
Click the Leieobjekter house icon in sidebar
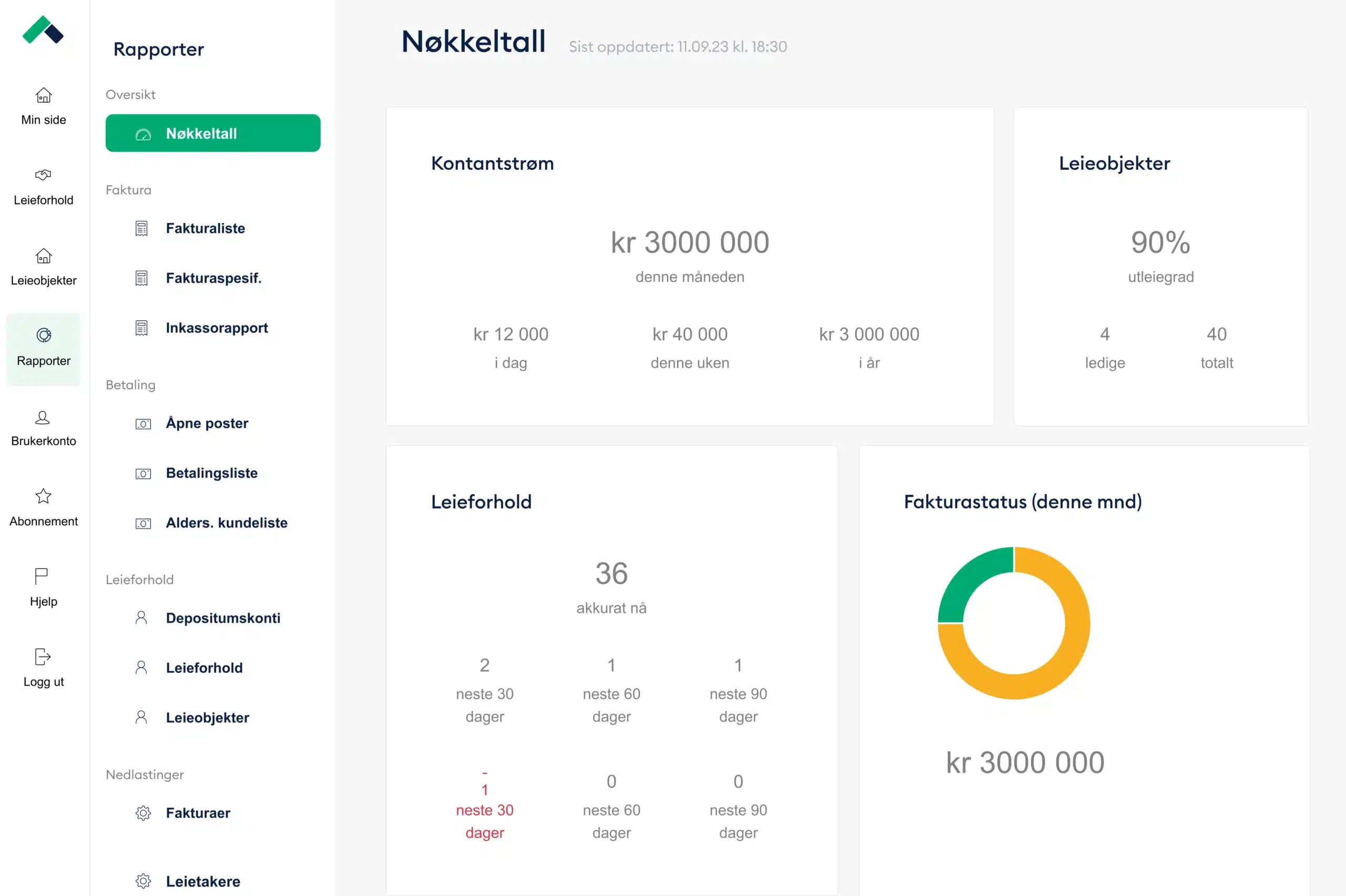click(44, 256)
